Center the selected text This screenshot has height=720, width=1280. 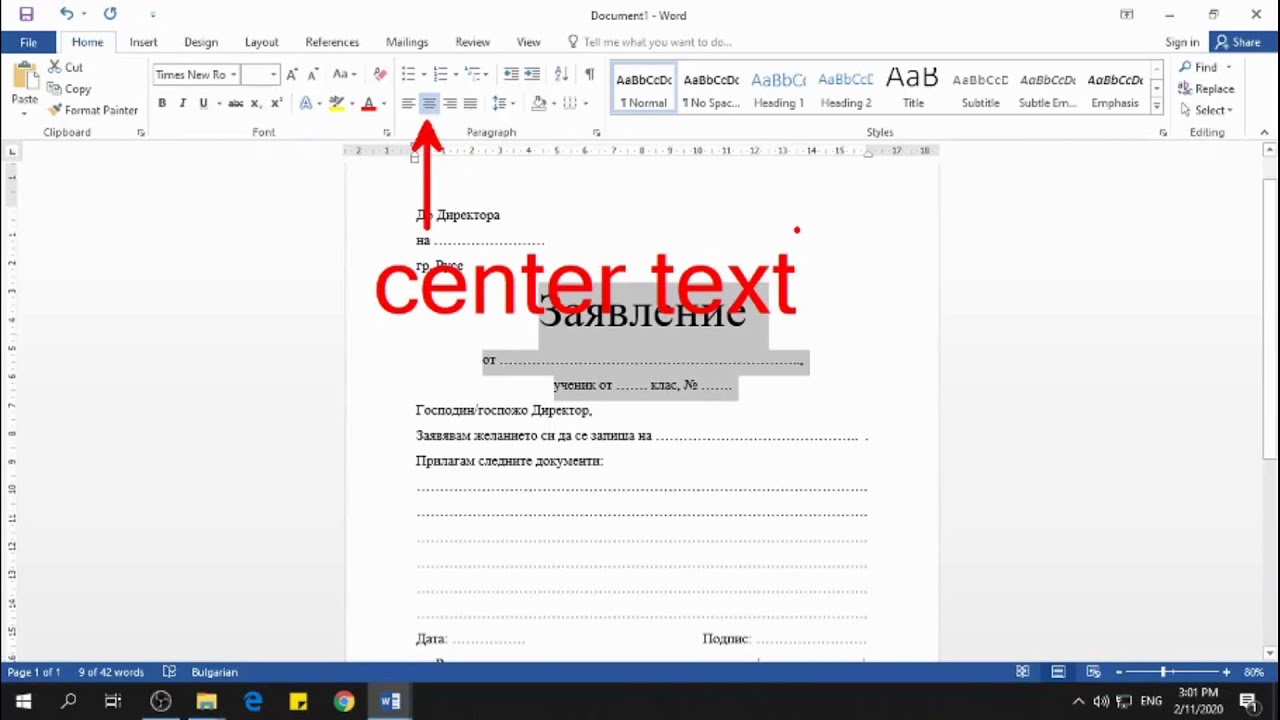click(x=429, y=103)
